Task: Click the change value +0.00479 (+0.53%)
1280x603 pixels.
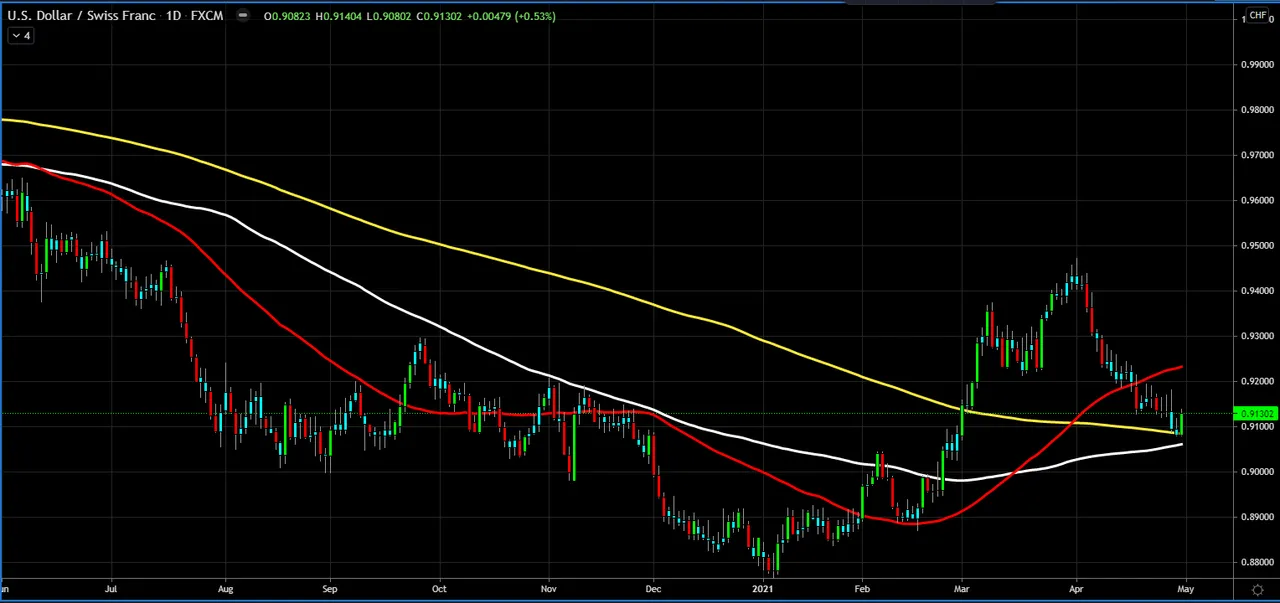Action: click(x=510, y=16)
